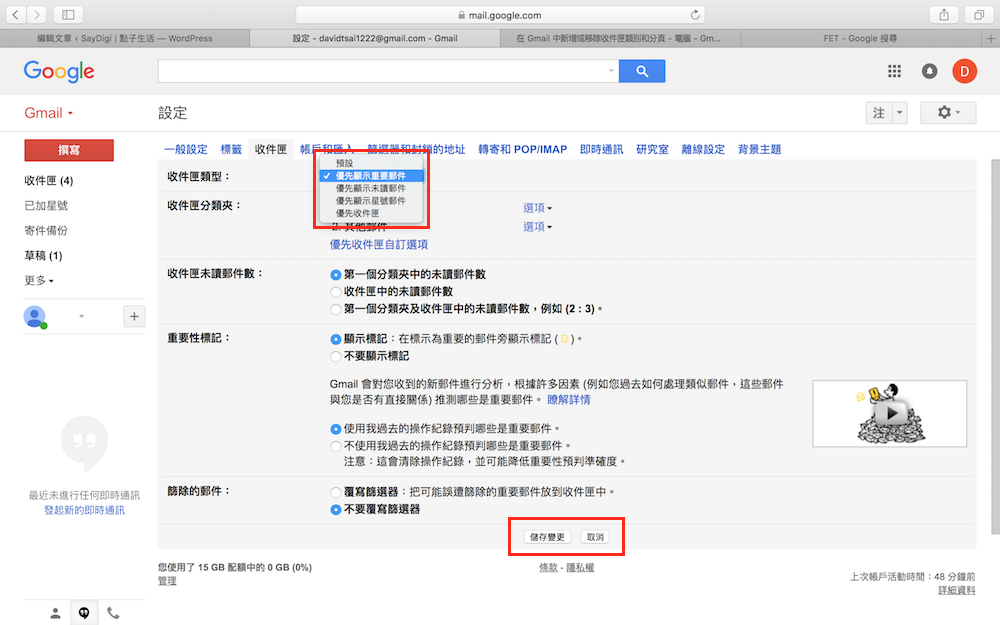Pick 優先顯示未讀郵件 from the dropdown list
This screenshot has height=625, width=1000.
coord(370,188)
